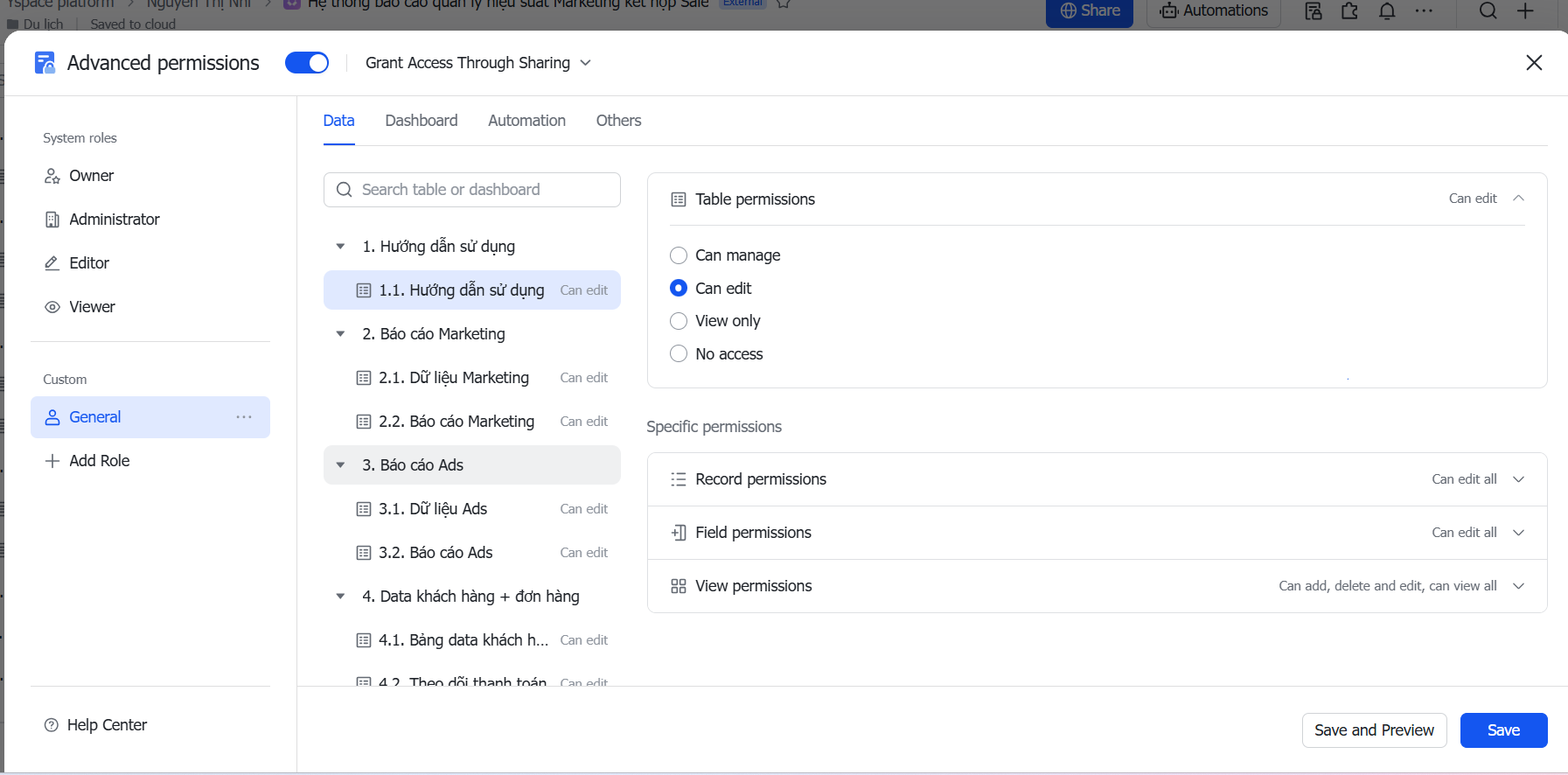Open Automations in the background toolbar
1568x775 pixels.
(1214, 11)
